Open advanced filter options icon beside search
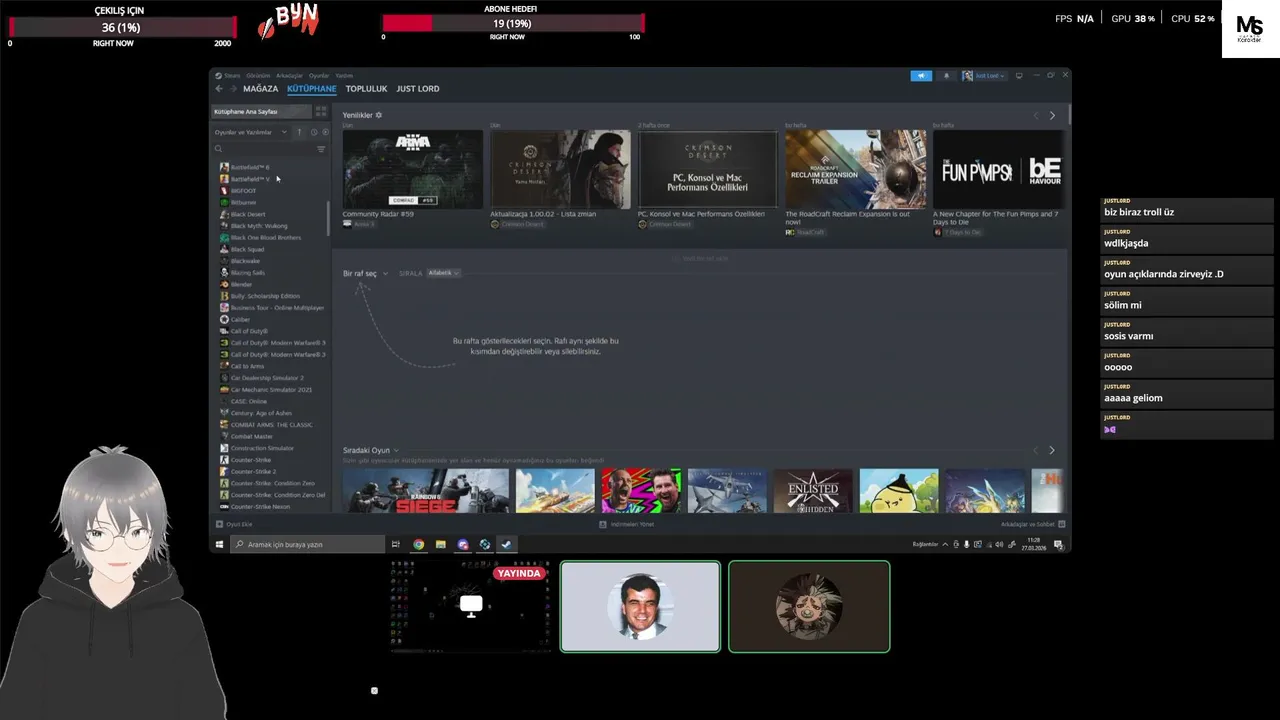This screenshot has width=1280, height=720. click(321, 149)
